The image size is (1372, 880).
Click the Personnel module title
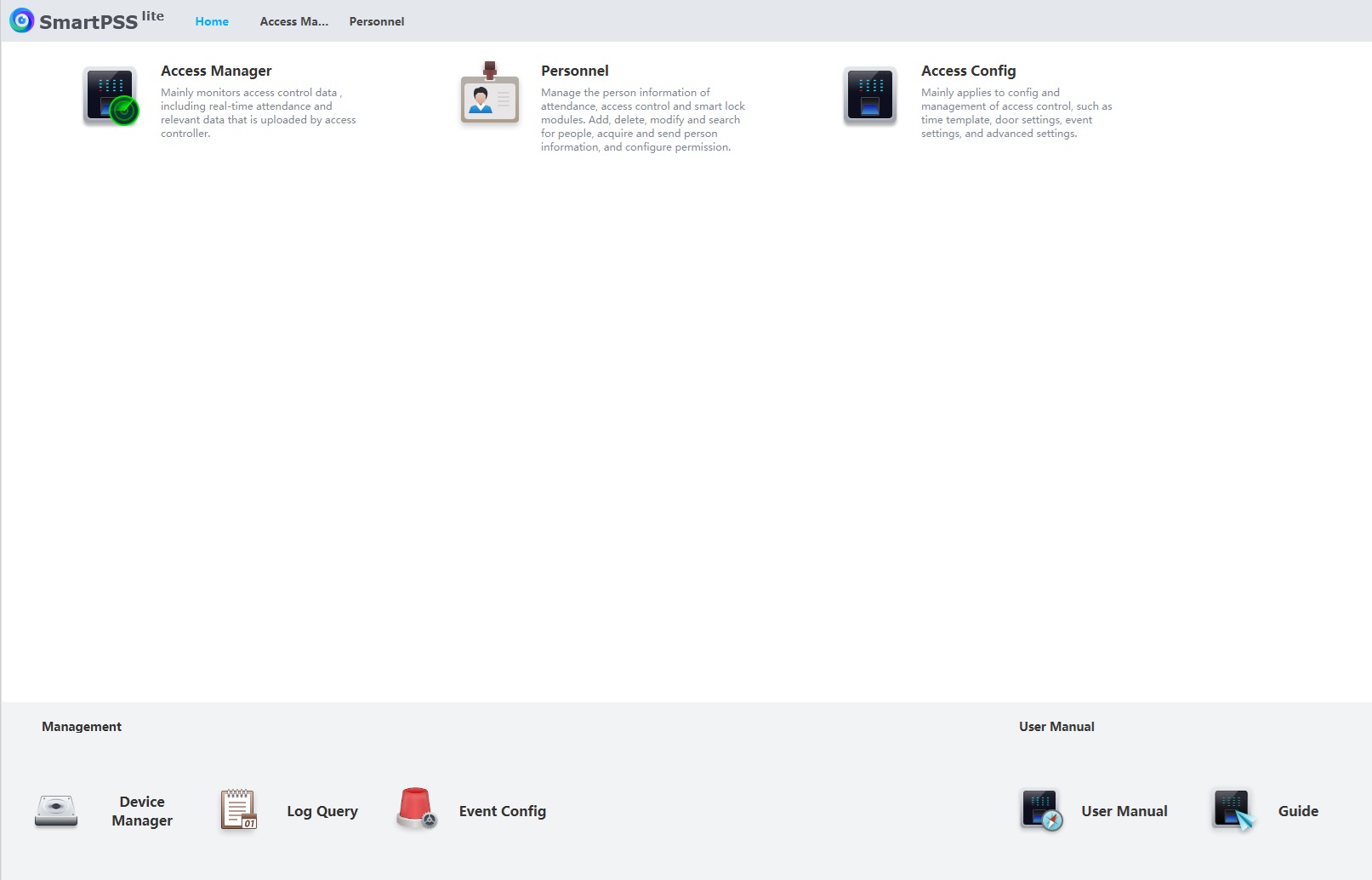tap(574, 71)
